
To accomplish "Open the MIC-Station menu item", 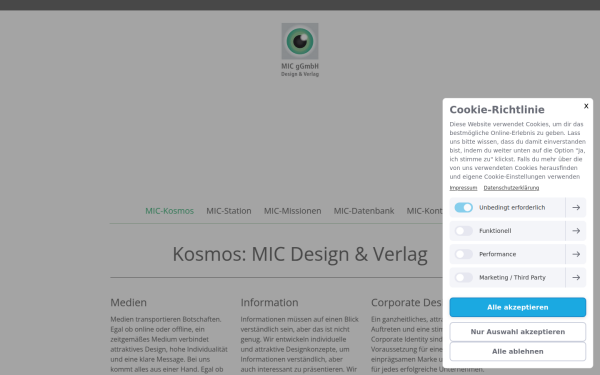I will coord(229,211).
